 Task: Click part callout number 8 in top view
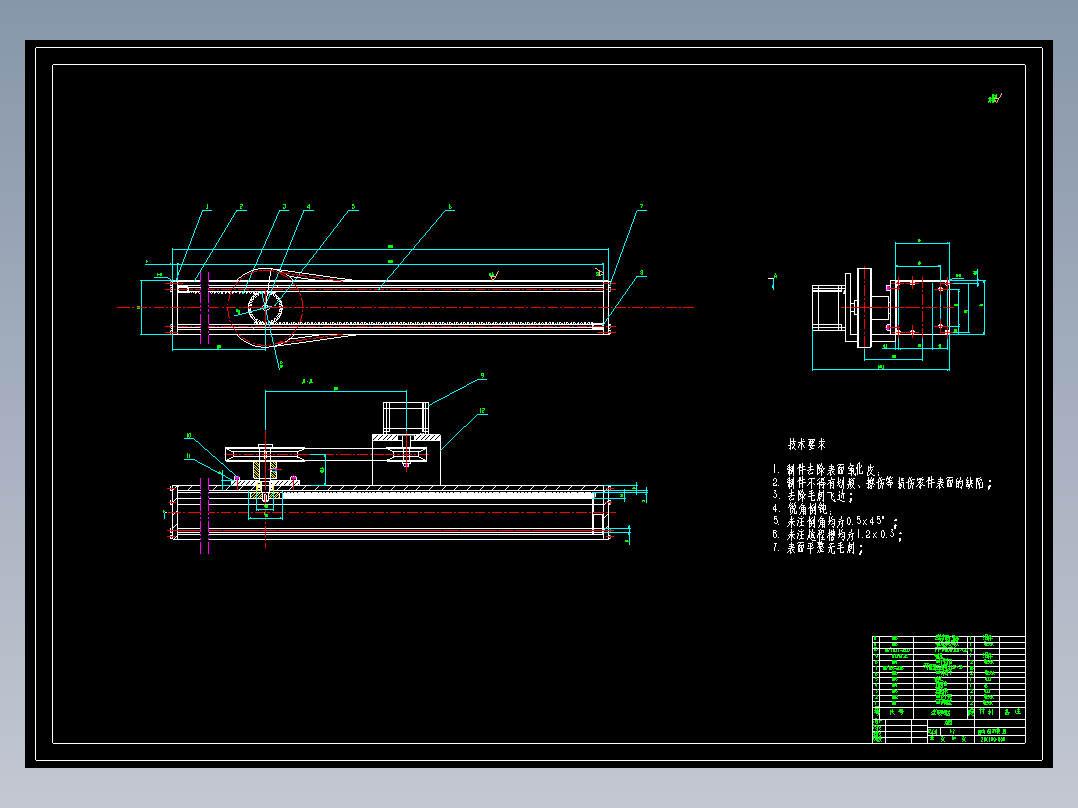(641, 273)
